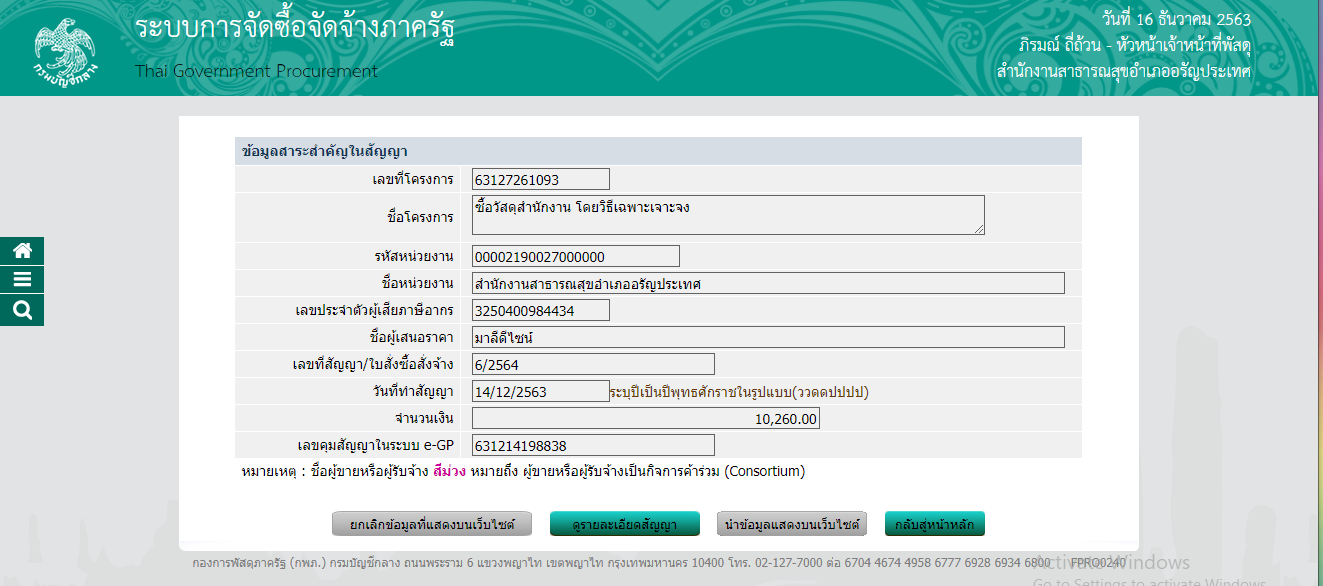Click the contract date field 14/12/2563
The height and width of the screenshot is (586, 1323).
[540, 391]
